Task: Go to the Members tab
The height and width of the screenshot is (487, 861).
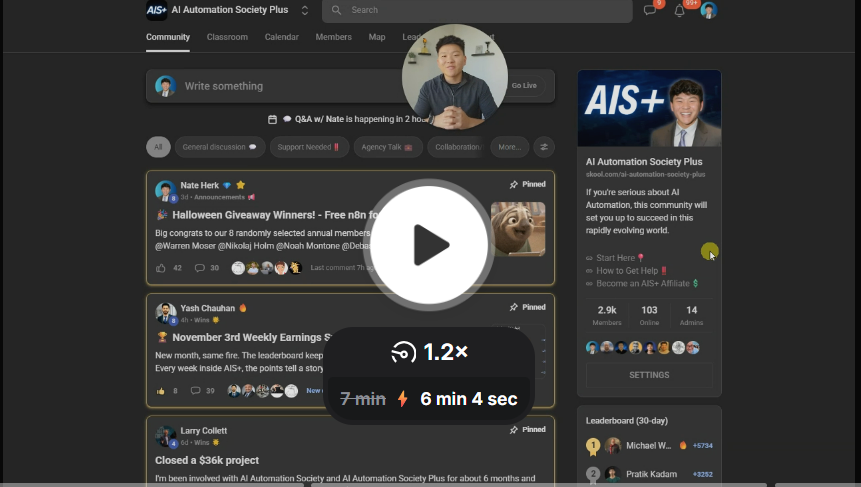Action: click(x=333, y=37)
